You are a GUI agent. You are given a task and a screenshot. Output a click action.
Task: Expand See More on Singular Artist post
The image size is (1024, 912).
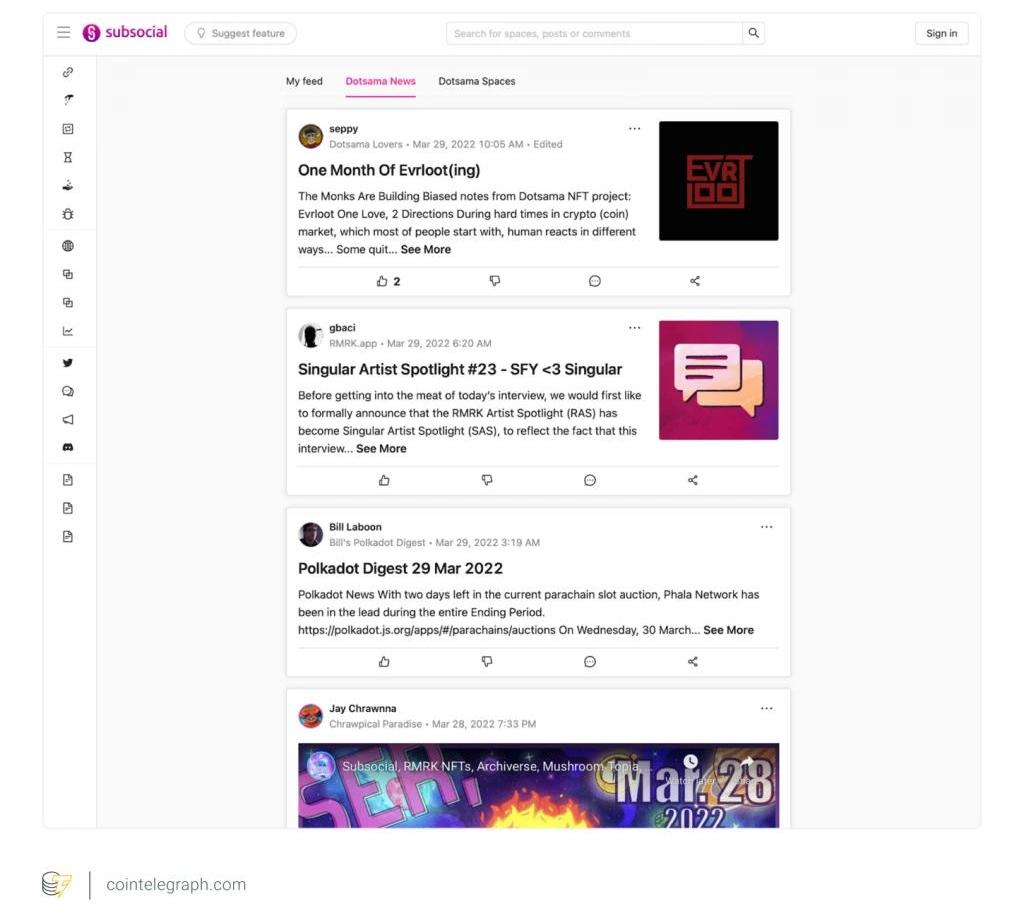(381, 449)
